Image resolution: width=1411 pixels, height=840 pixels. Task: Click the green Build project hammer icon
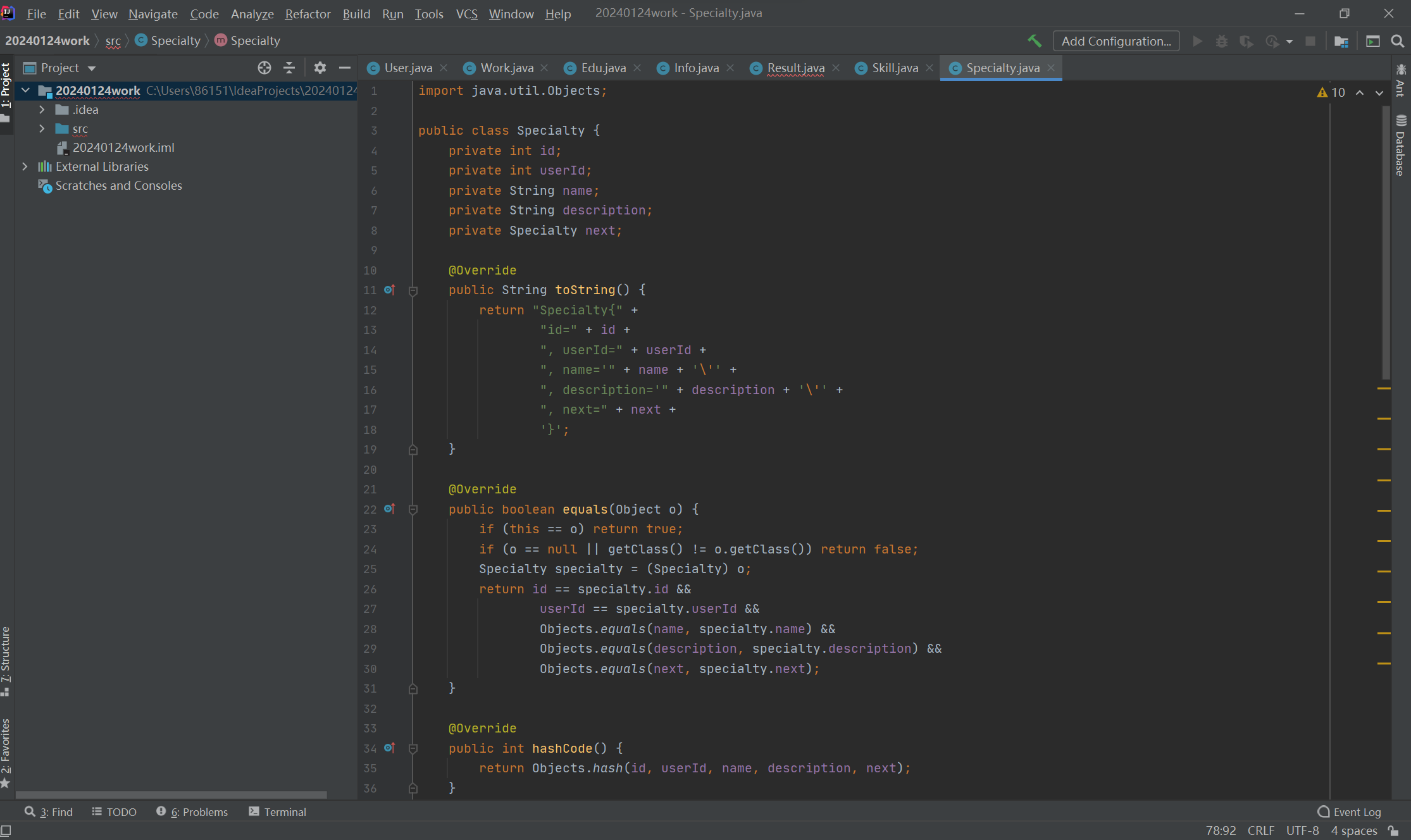point(1035,41)
